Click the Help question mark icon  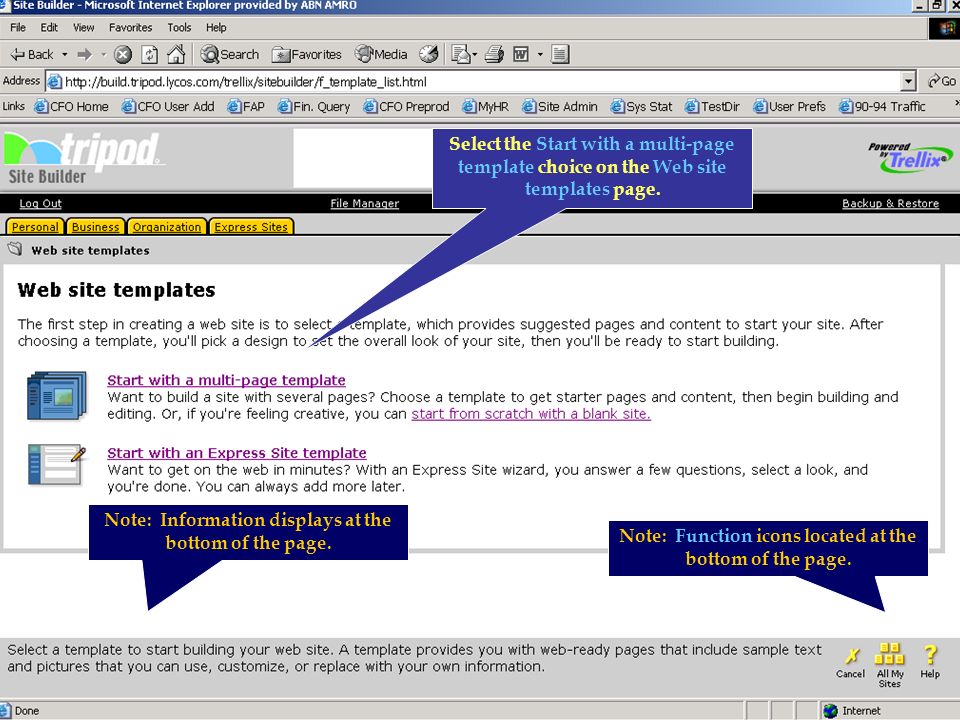[930, 661]
